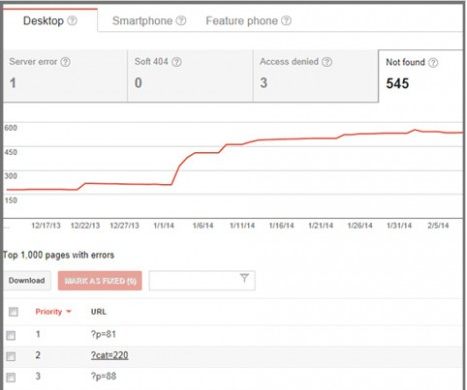Toggle the select-all checkbox in header

13,312
